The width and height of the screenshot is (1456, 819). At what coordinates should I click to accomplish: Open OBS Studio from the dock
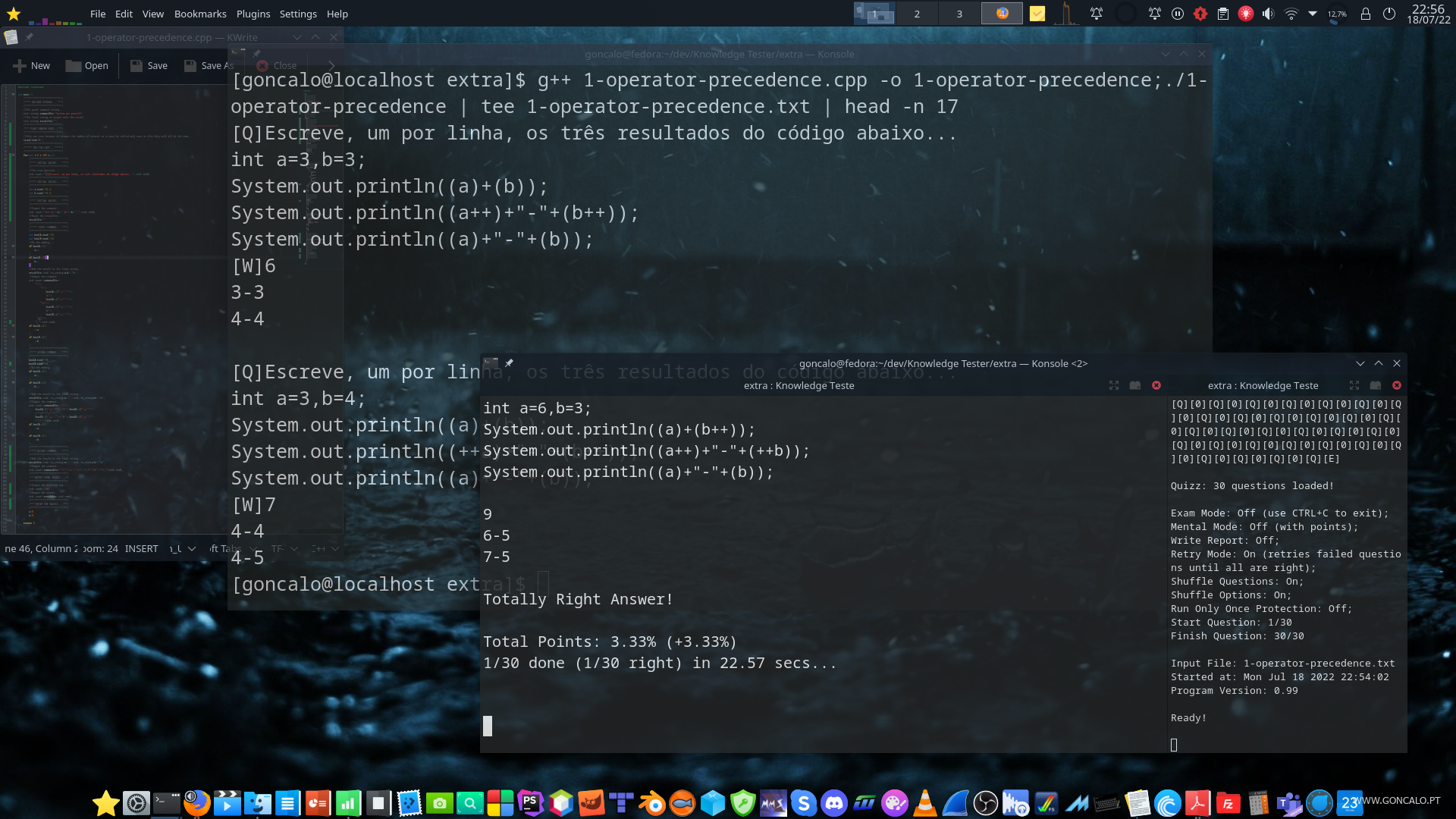pyautogui.click(x=986, y=802)
